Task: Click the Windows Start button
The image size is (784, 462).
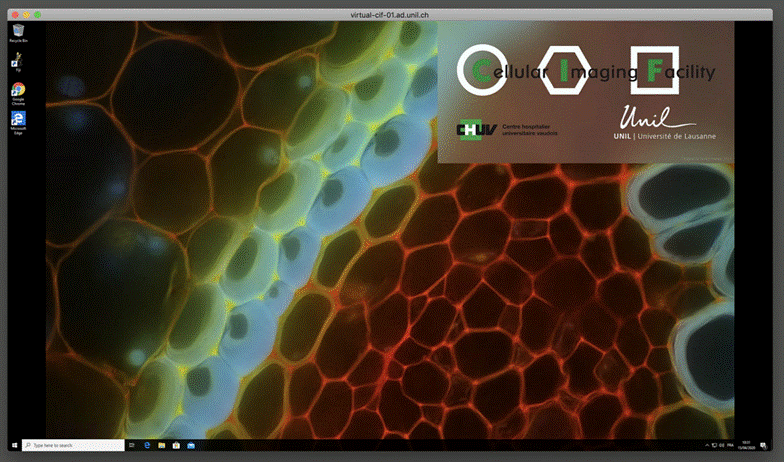Action: pyautogui.click(x=14, y=445)
